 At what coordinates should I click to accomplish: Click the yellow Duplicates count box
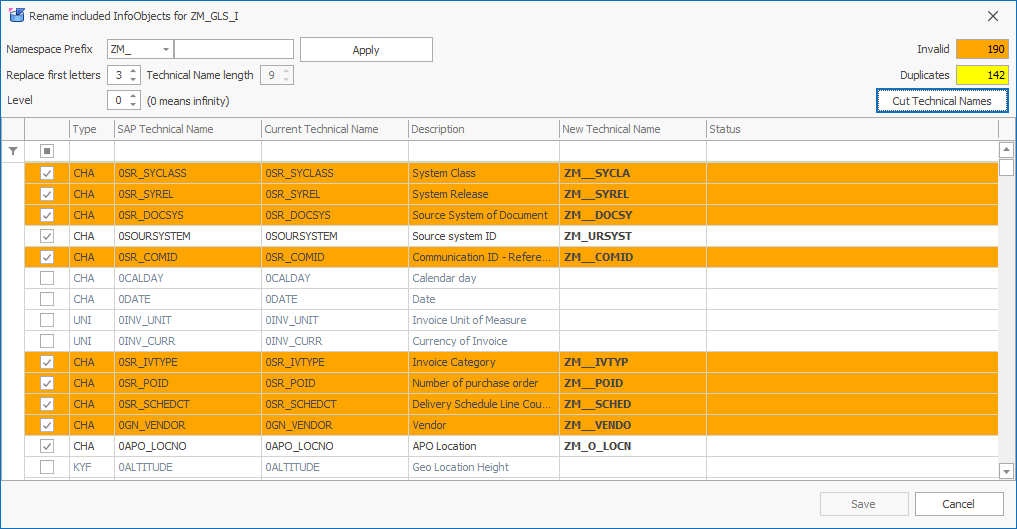pos(982,75)
